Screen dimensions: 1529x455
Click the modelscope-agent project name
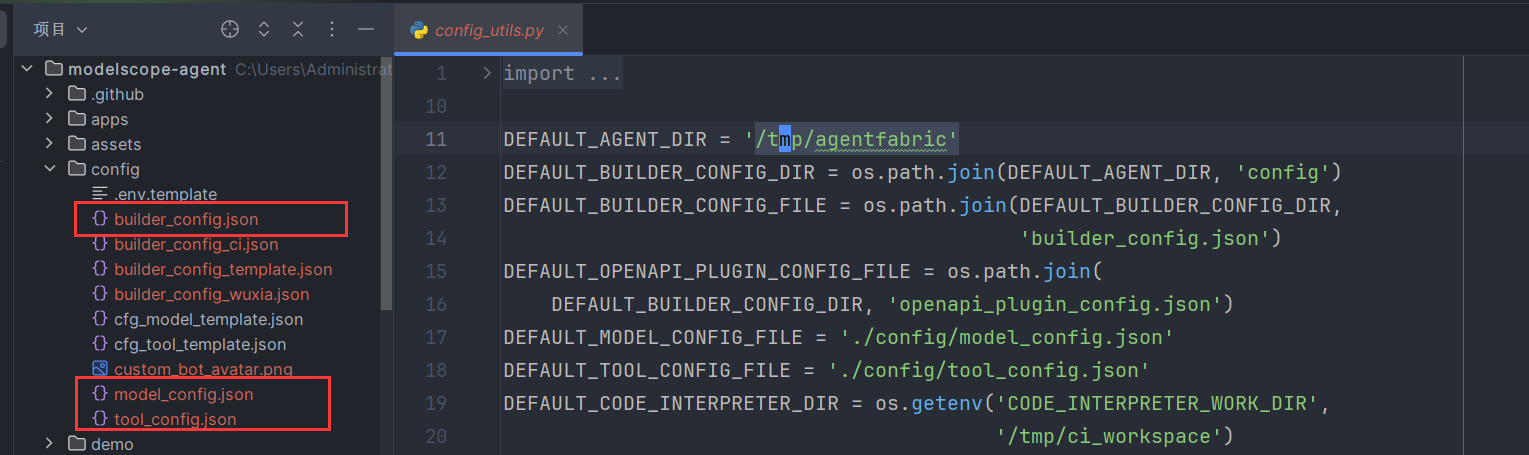click(148, 69)
